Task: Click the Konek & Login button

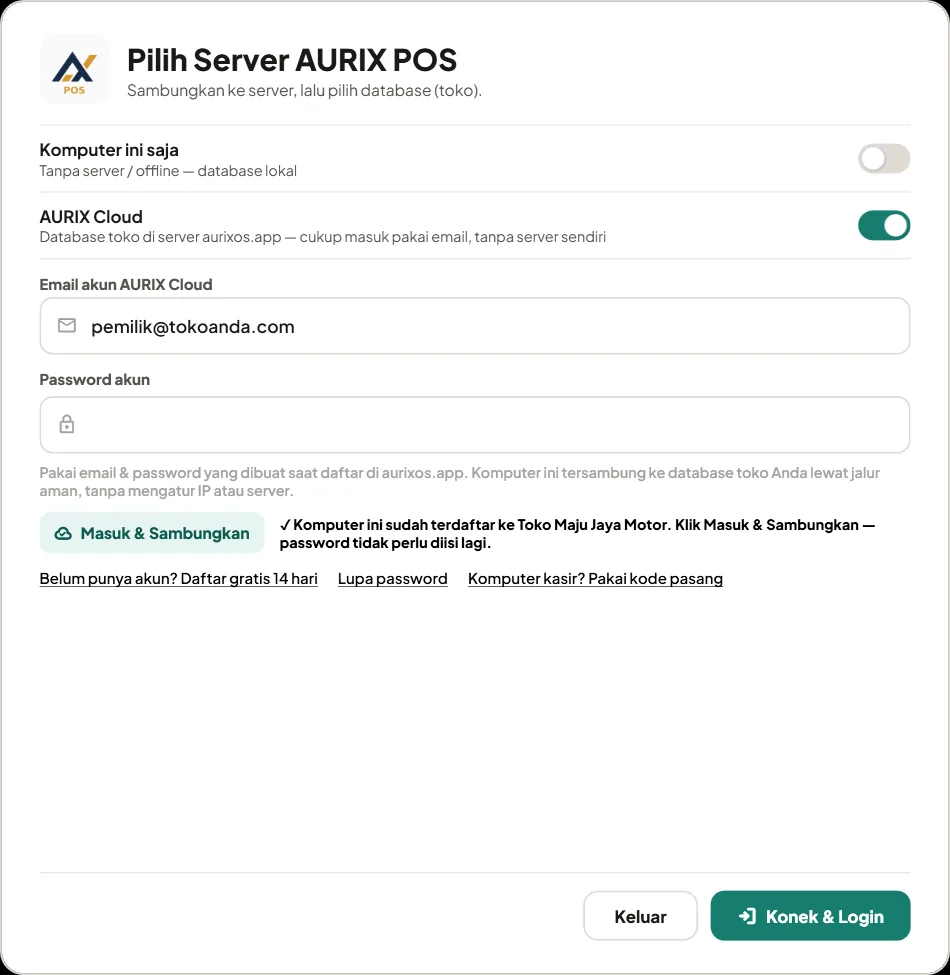Action: coord(810,916)
